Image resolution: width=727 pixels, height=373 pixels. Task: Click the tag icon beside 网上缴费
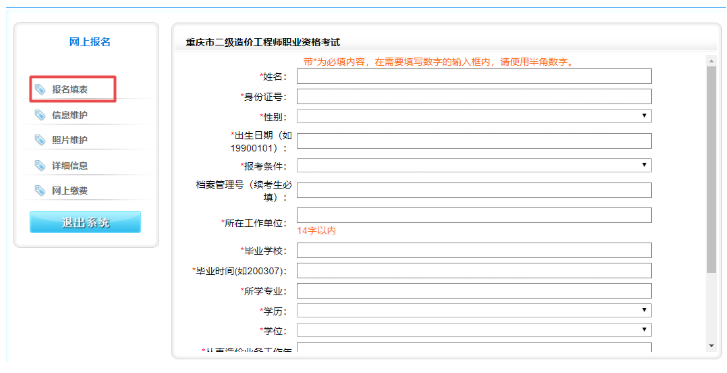40,190
